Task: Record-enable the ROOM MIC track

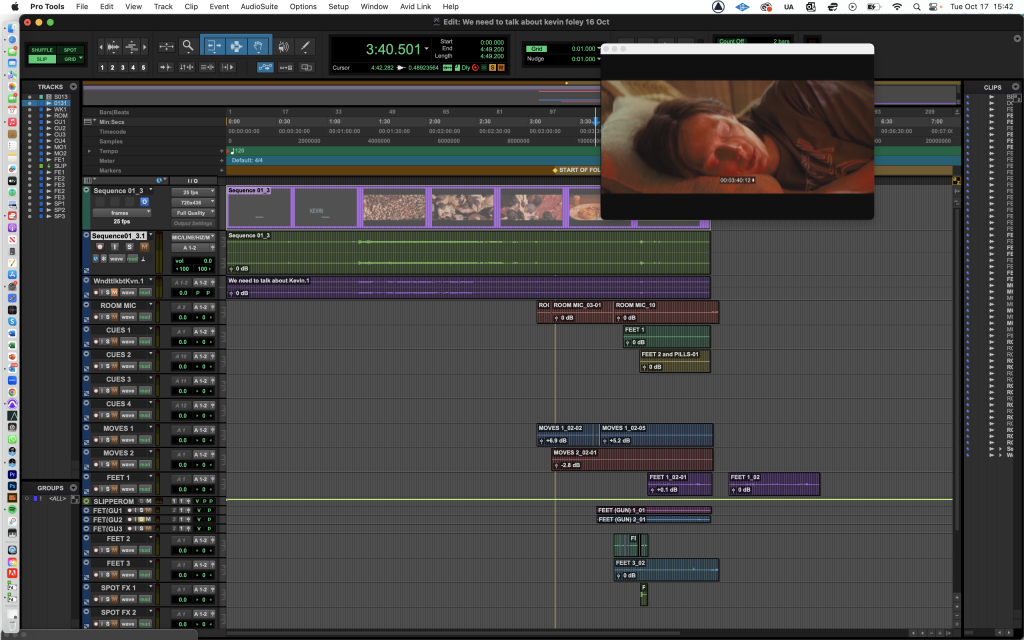Action: click(95, 318)
